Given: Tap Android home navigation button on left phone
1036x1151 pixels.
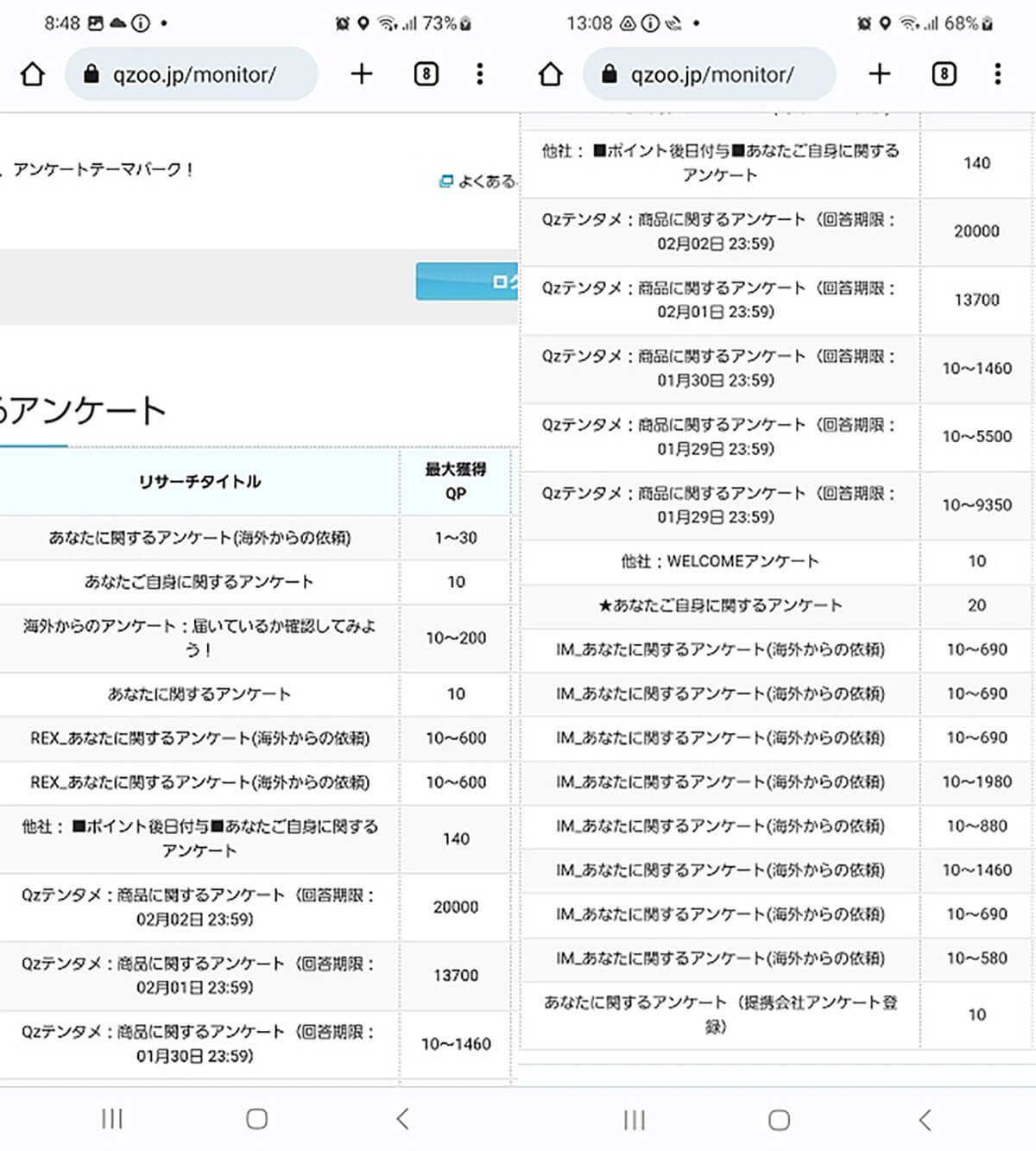Looking at the screenshot, I should pyautogui.click(x=256, y=1119).
